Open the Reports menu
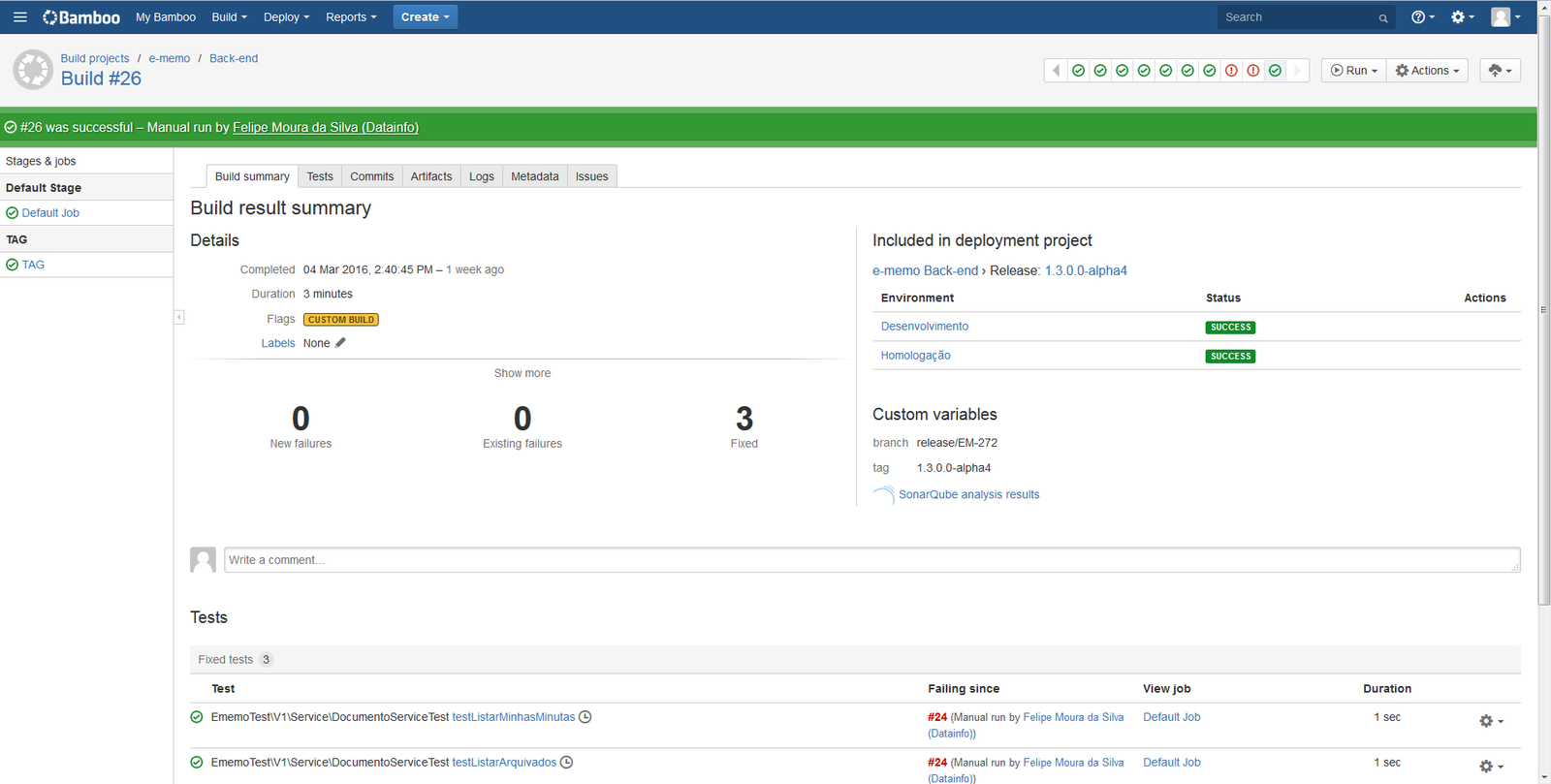1551x784 pixels. [x=351, y=17]
